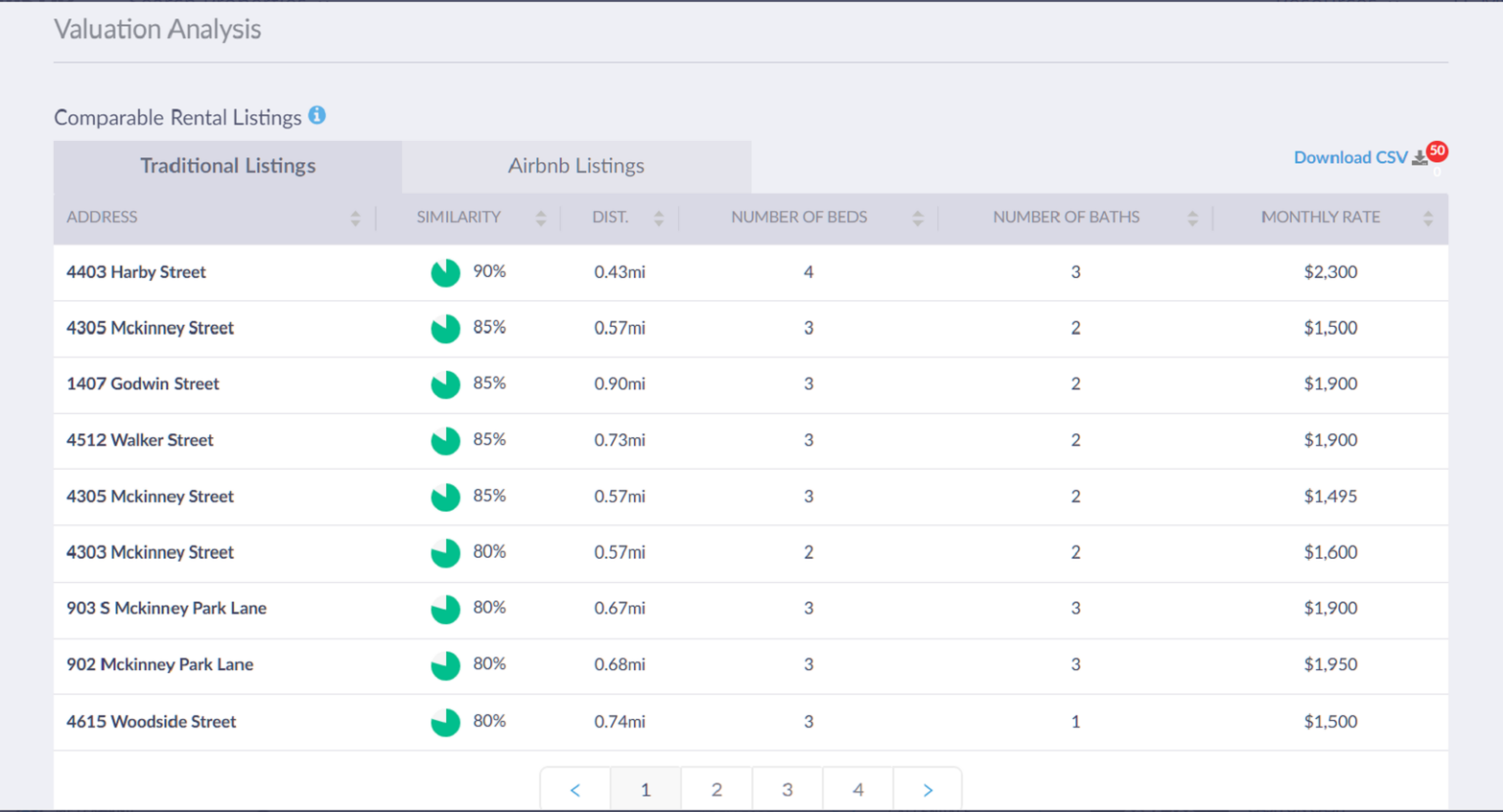
Task: Click the similarity donut icon for 1407 Godwin Street
Action: coord(445,384)
